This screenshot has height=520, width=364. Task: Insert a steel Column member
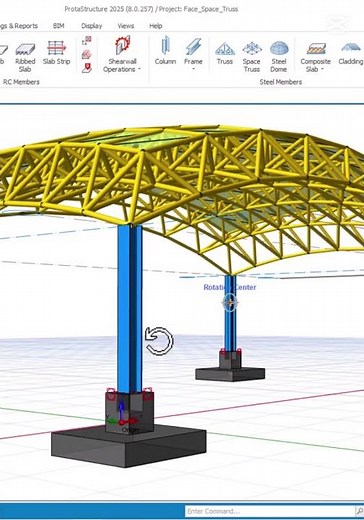(165, 51)
